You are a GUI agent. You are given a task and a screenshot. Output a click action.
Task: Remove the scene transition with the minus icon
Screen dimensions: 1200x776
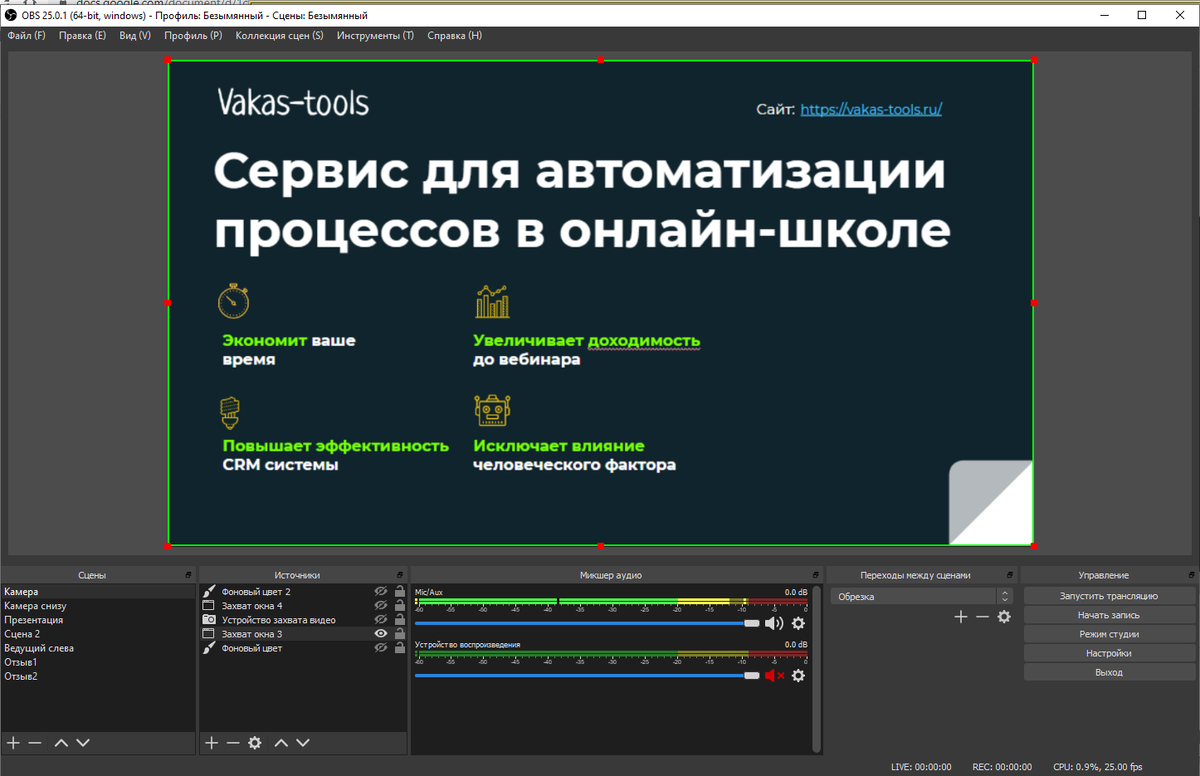982,617
